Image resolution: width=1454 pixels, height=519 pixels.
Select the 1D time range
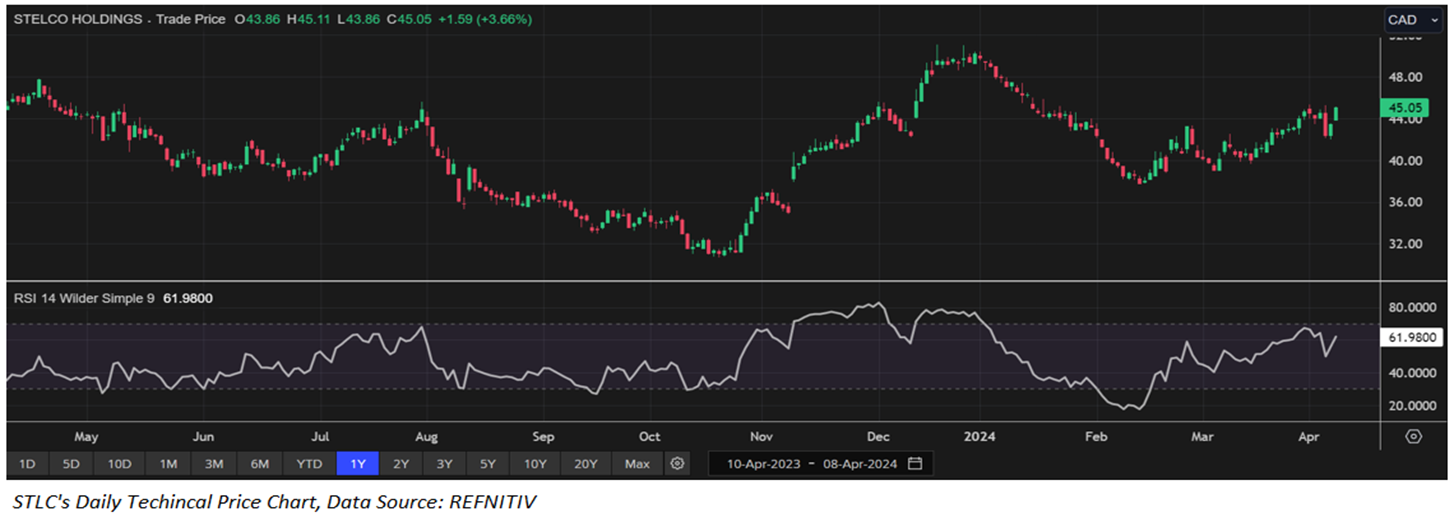pos(27,464)
